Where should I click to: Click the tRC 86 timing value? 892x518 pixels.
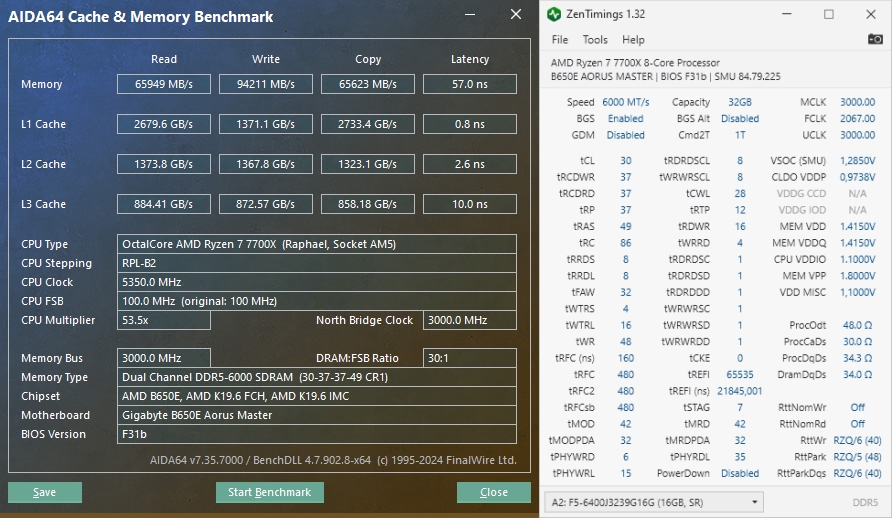tap(626, 243)
